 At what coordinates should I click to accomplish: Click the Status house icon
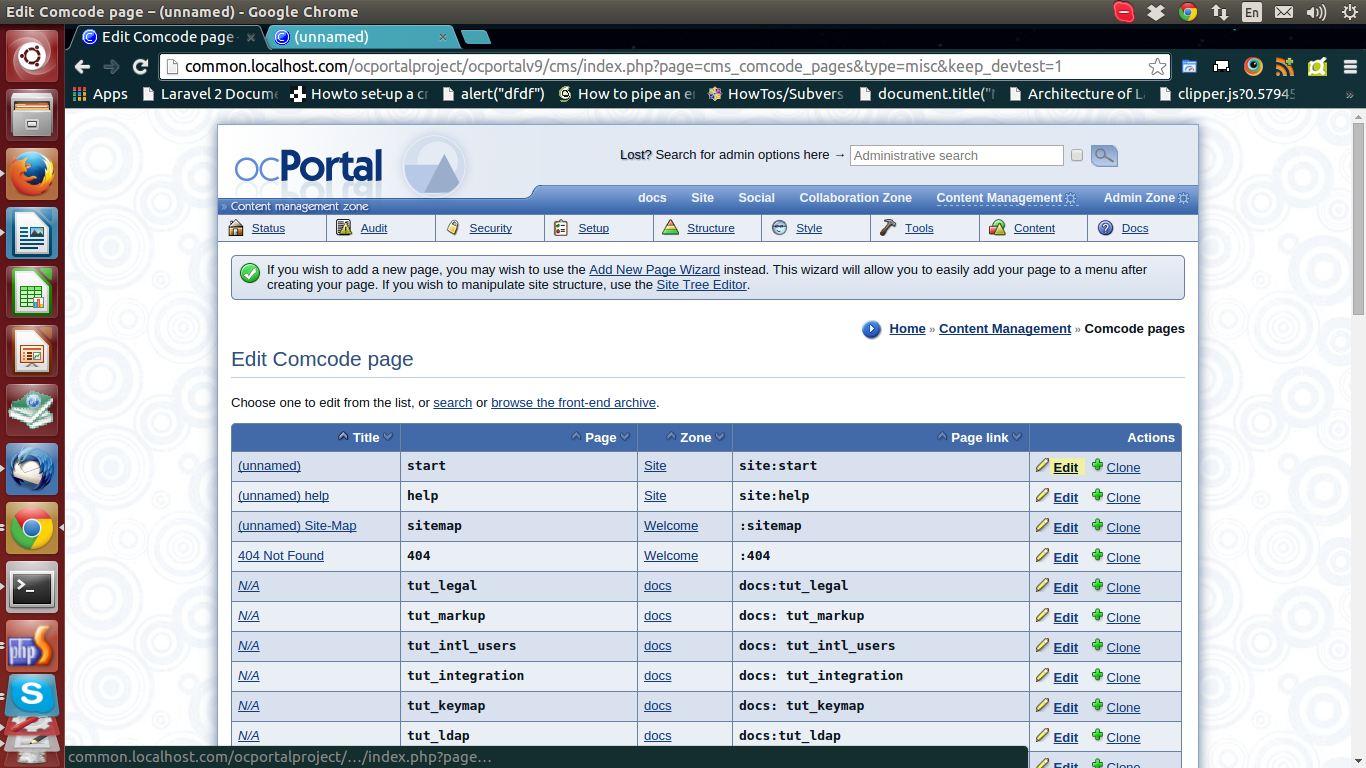236,228
